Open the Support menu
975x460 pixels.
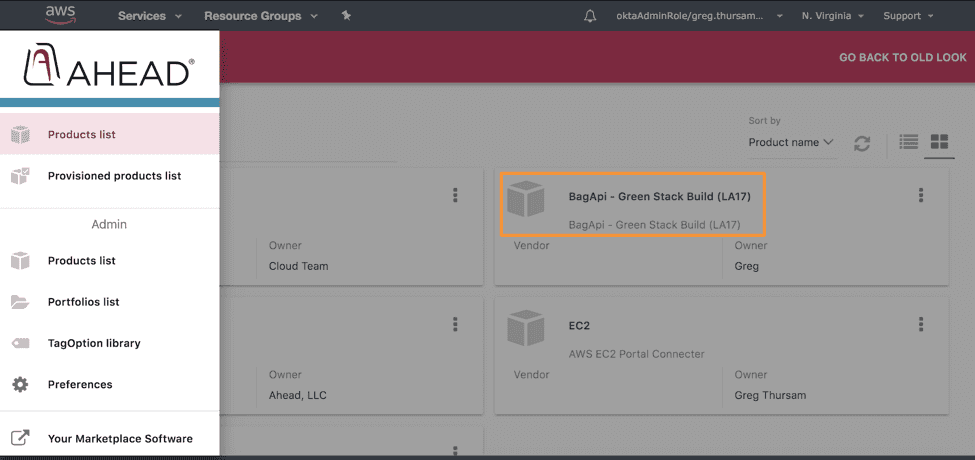click(x=908, y=16)
